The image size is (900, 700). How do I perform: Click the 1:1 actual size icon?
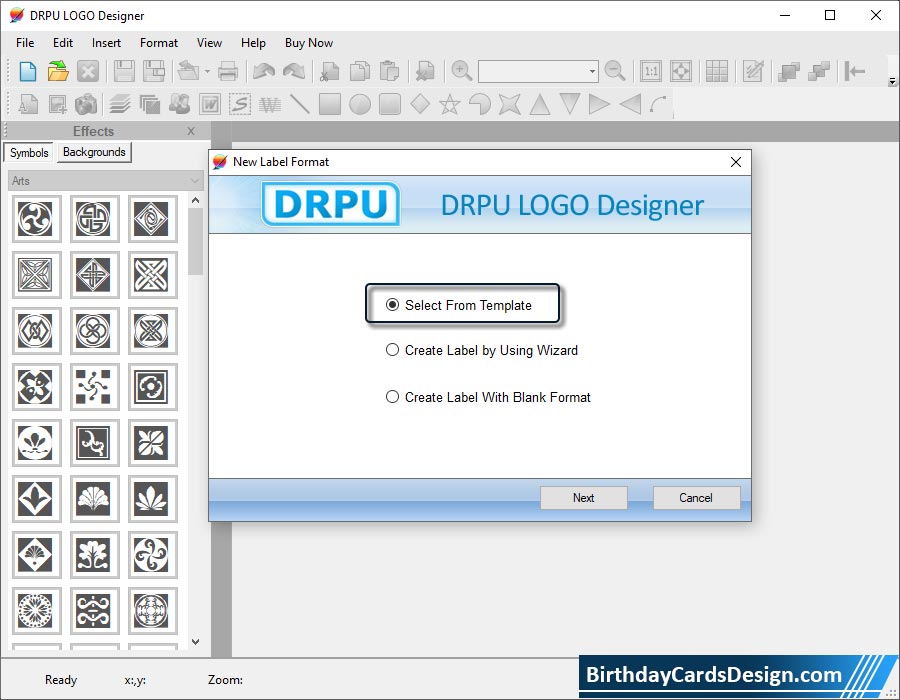tap(651, 71)
